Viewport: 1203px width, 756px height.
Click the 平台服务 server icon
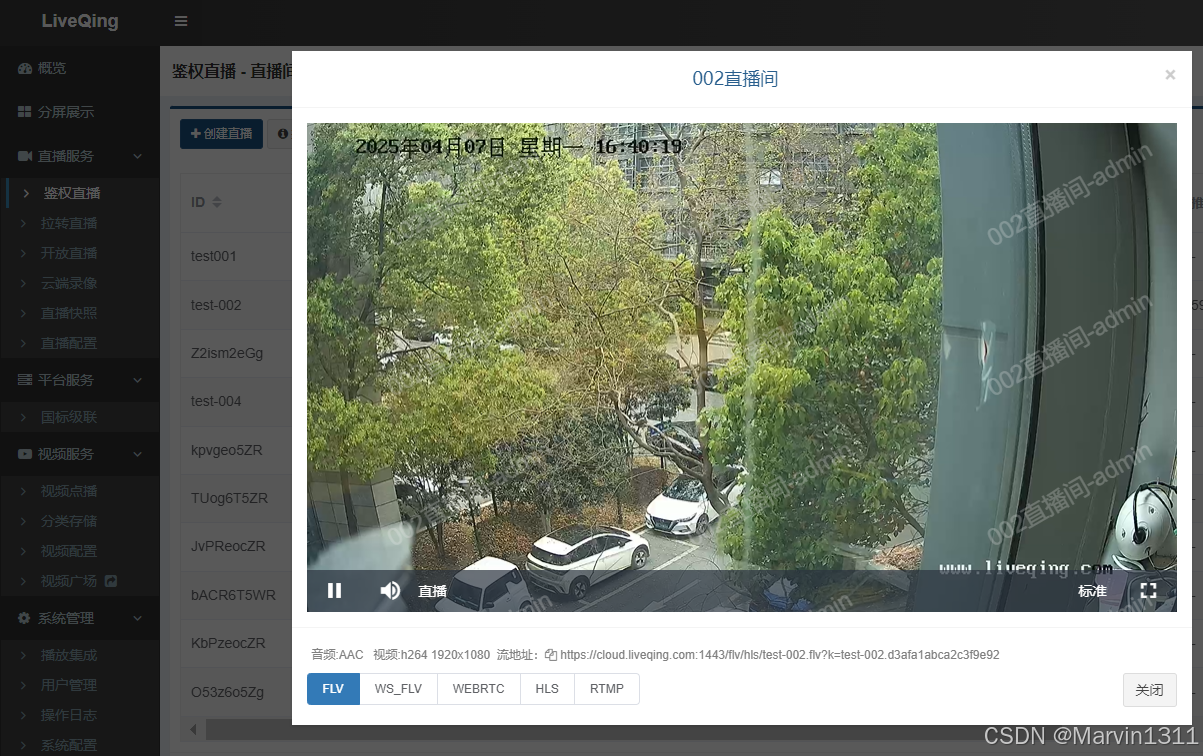25,380
